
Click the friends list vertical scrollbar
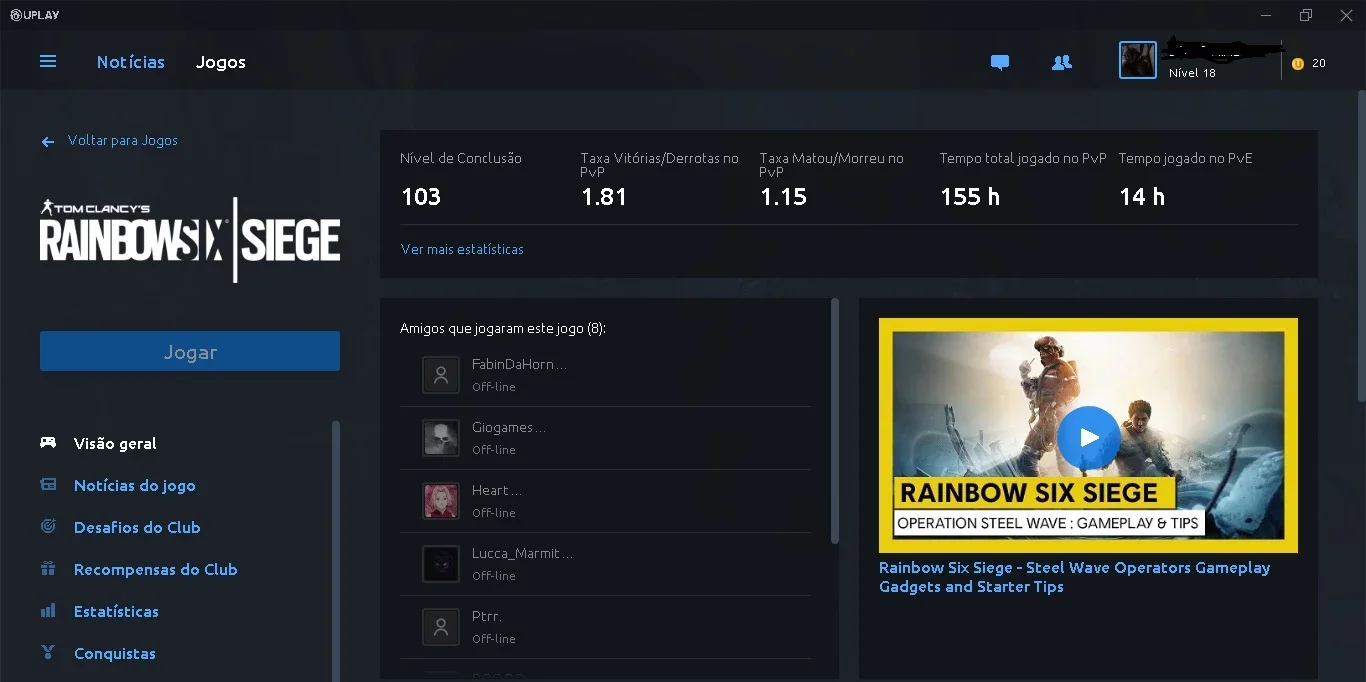click(x=835, y=420)
